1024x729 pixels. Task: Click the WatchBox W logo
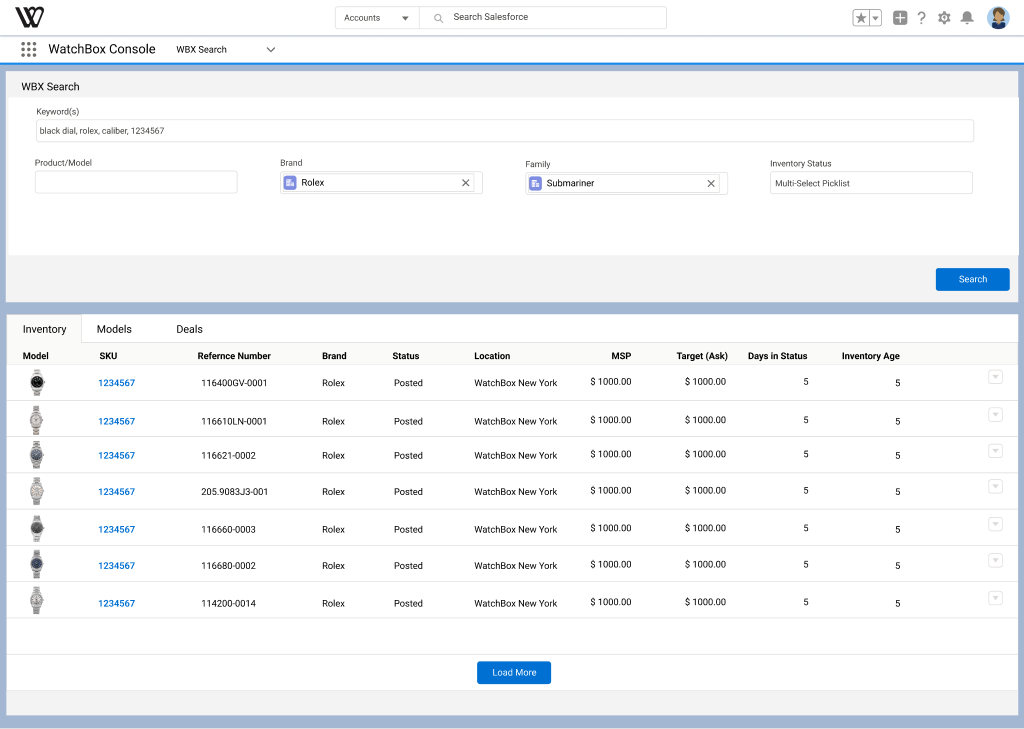pyautogui.click(x=29, y=17)
